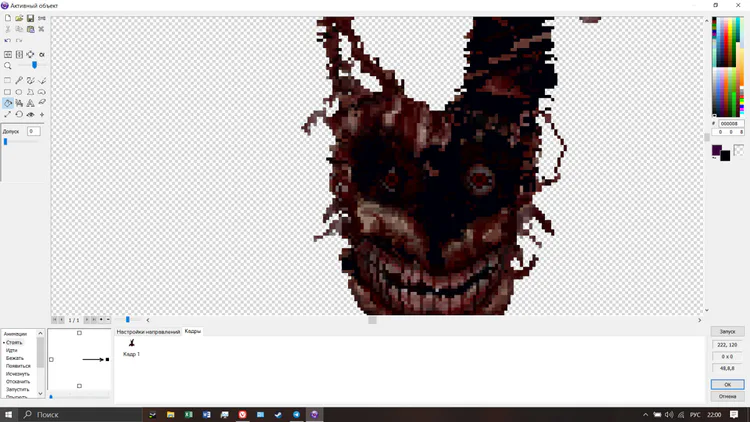Click the New (clear image) icon
The image size is (750, 422).
pos(8,18)
